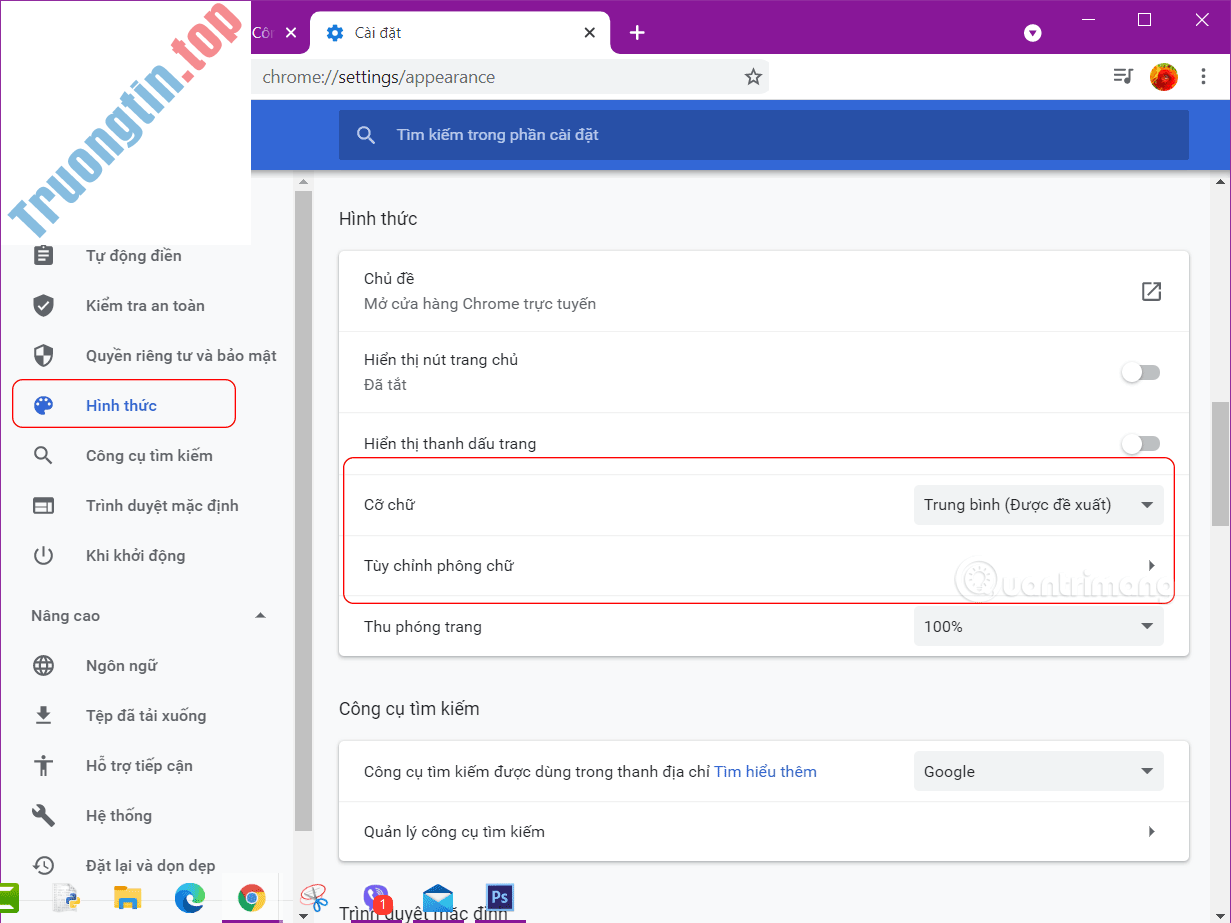The height and width of the screenshot is (923, 1231).
Task: Collapse the Nâng cao section
Action: pyautogui.click(x=260, y=615)
